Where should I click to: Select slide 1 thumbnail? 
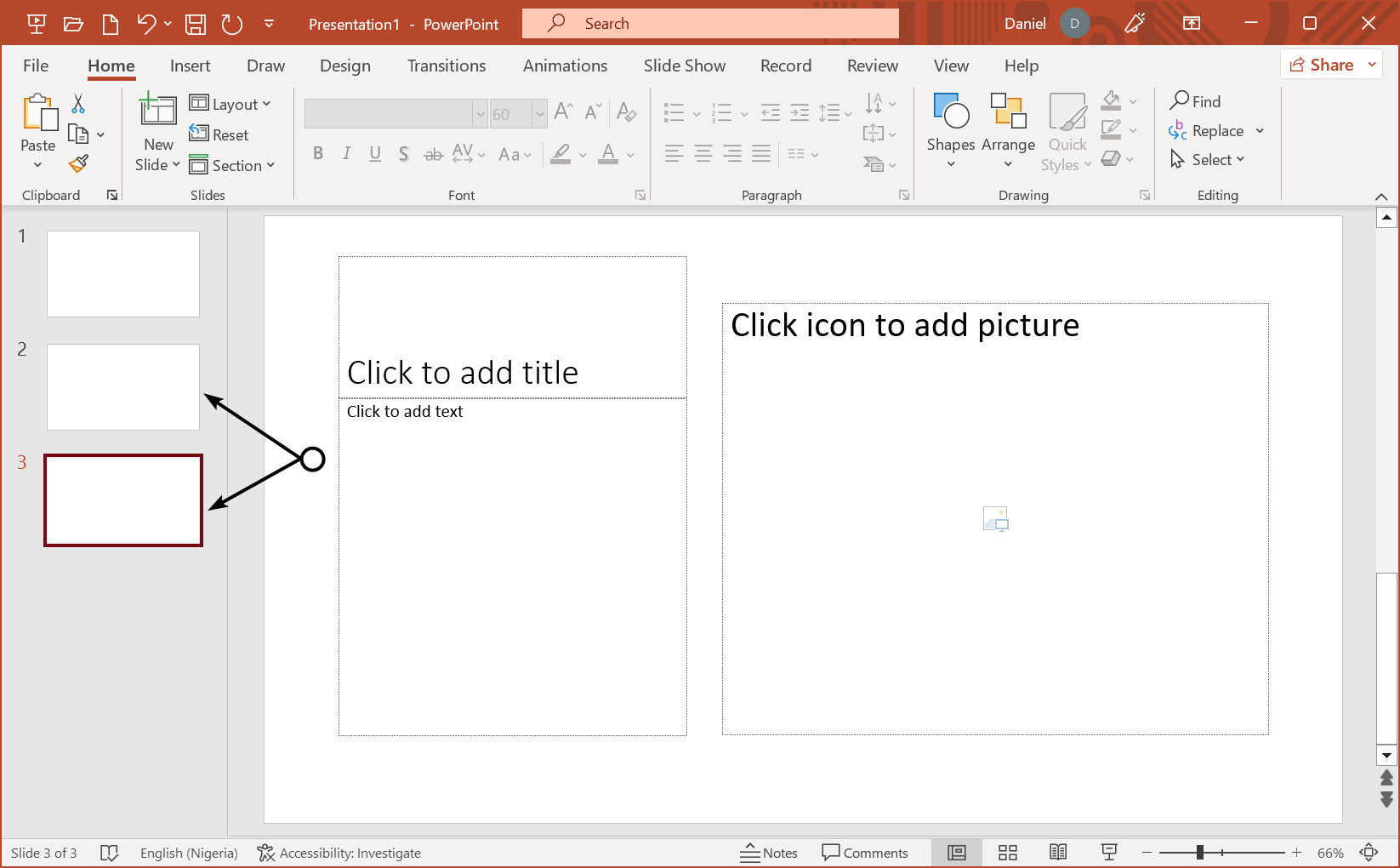122,273
